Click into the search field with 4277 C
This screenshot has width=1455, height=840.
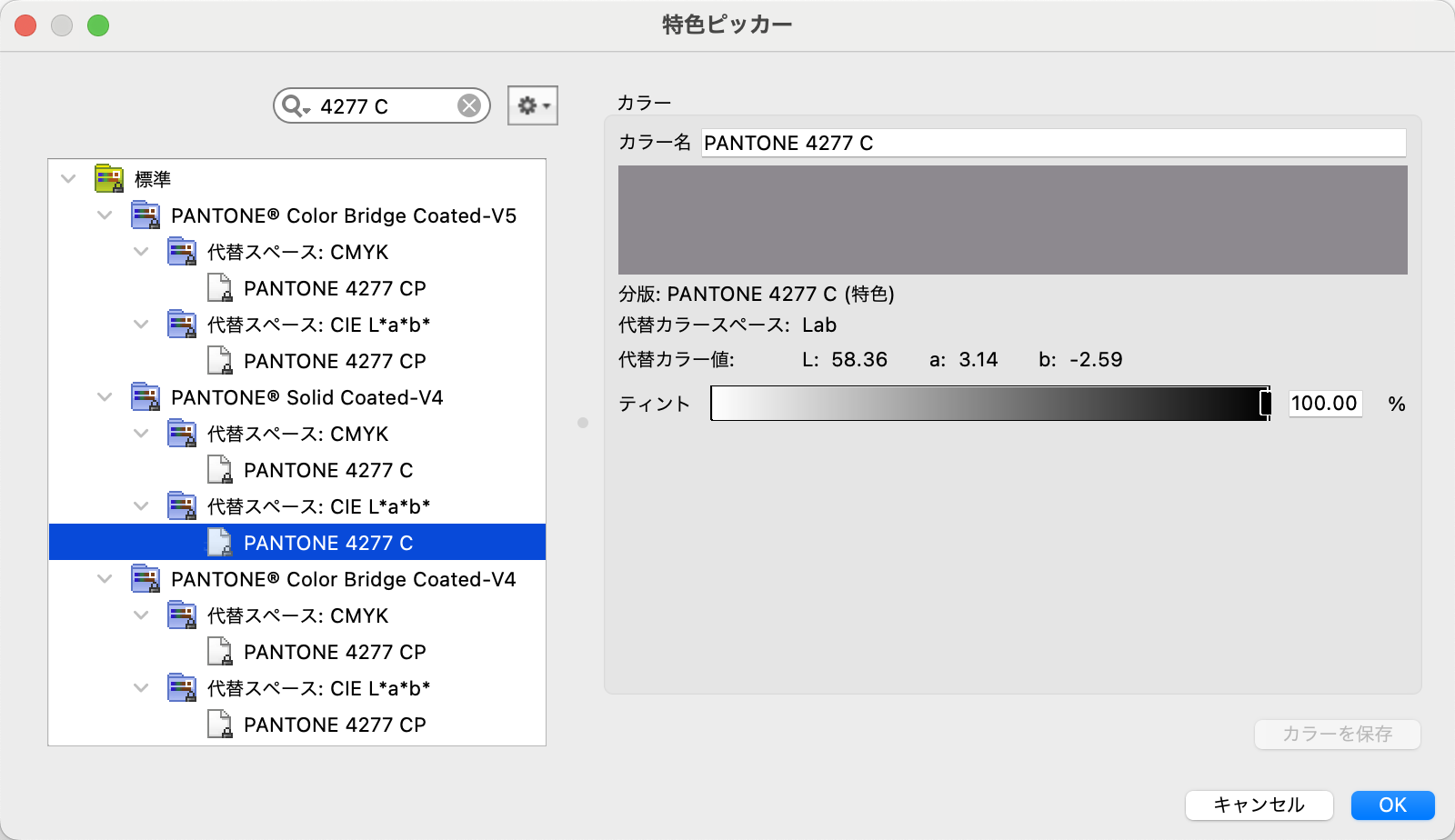(x=382, y=106)
